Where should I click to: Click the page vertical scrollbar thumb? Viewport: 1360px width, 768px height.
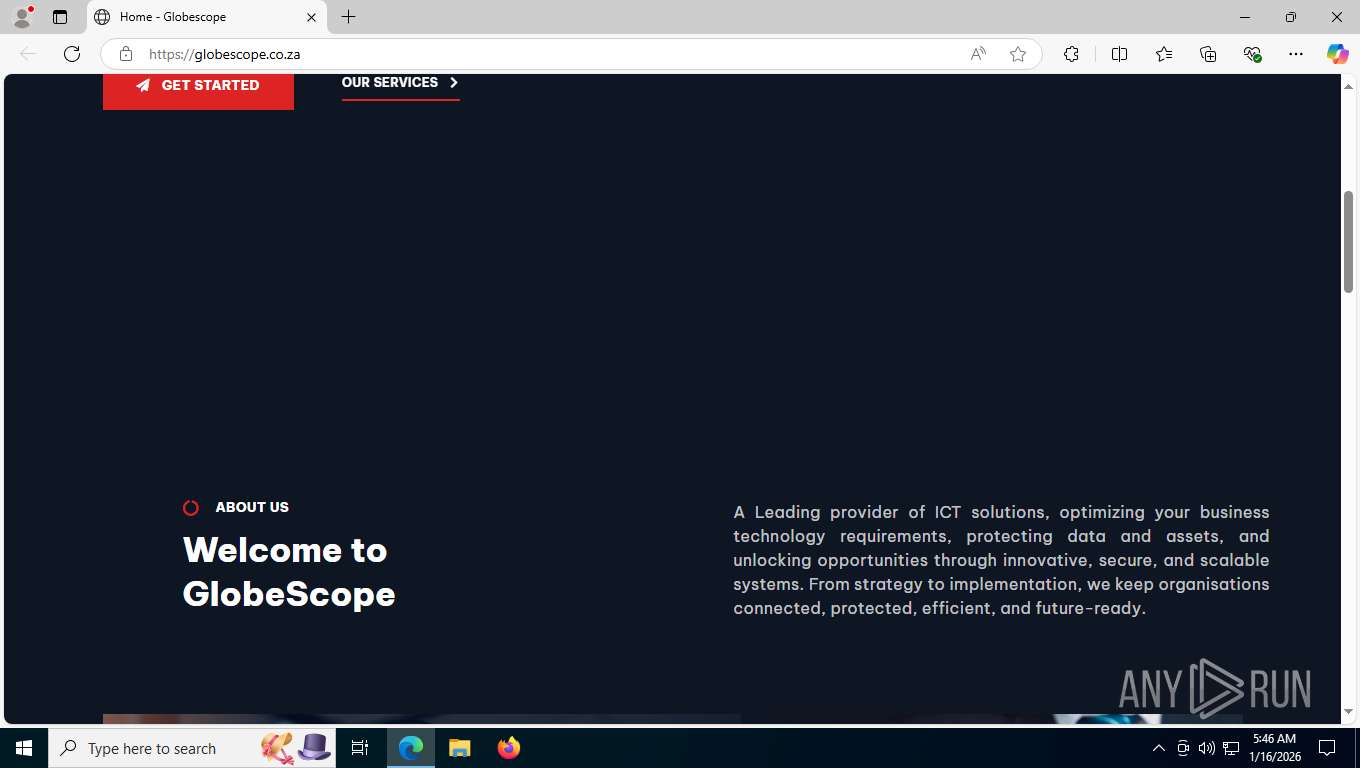coord(1348,242)
